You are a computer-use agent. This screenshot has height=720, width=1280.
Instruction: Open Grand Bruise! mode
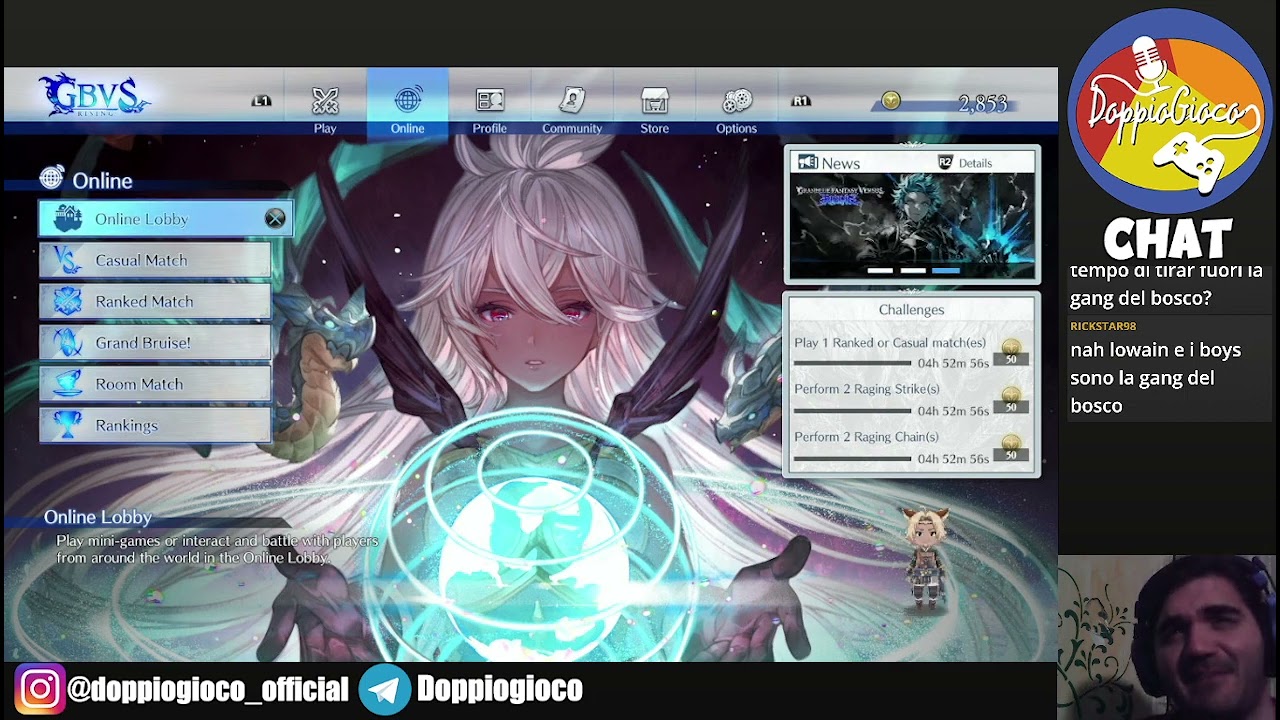click(x=155, y=343)
